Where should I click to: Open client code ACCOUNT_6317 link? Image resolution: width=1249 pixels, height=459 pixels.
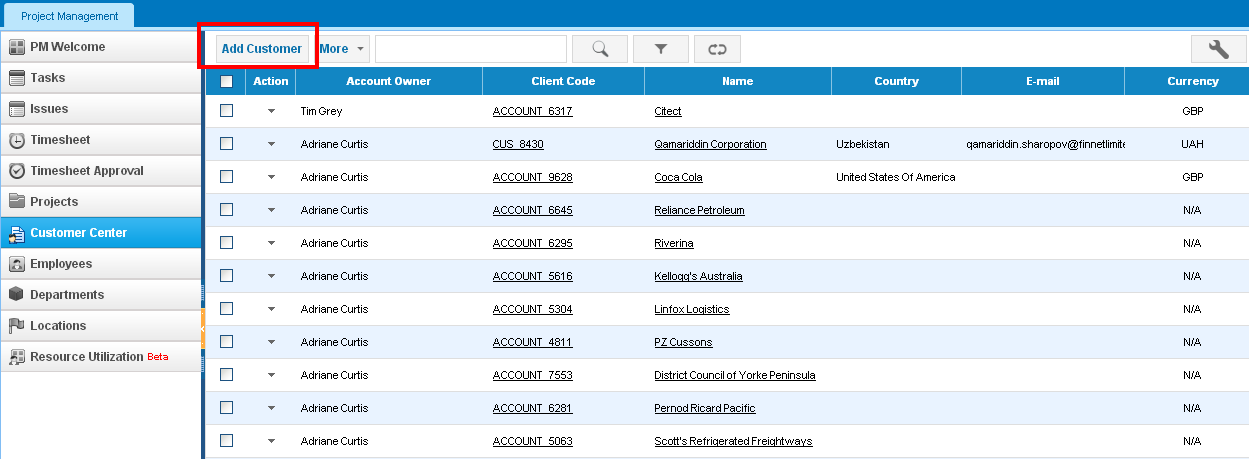[x=532, y=111]
